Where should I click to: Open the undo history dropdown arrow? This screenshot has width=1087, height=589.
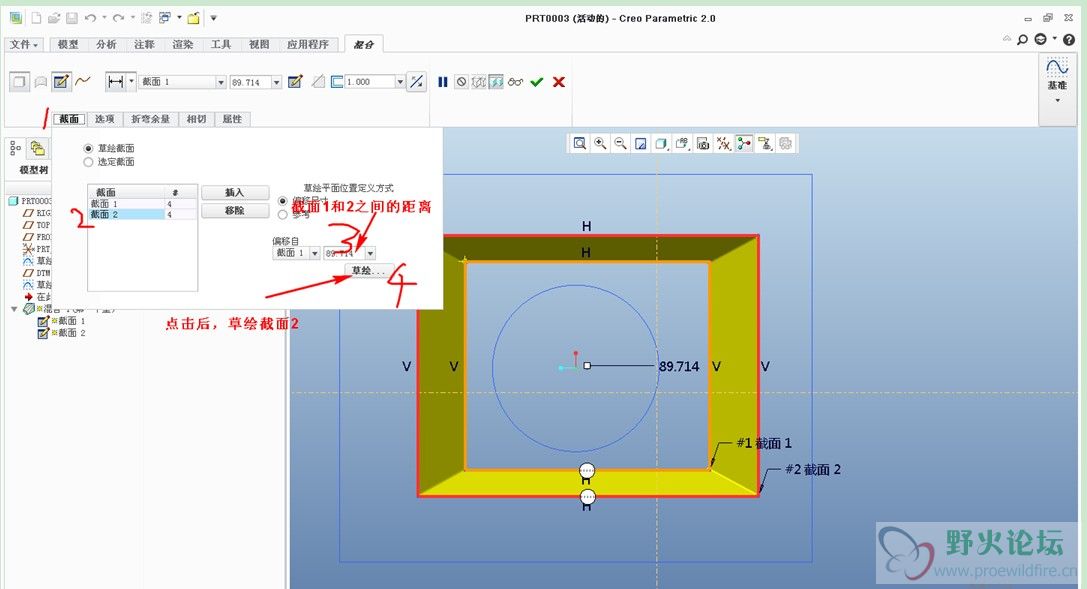tap(104, 18)
